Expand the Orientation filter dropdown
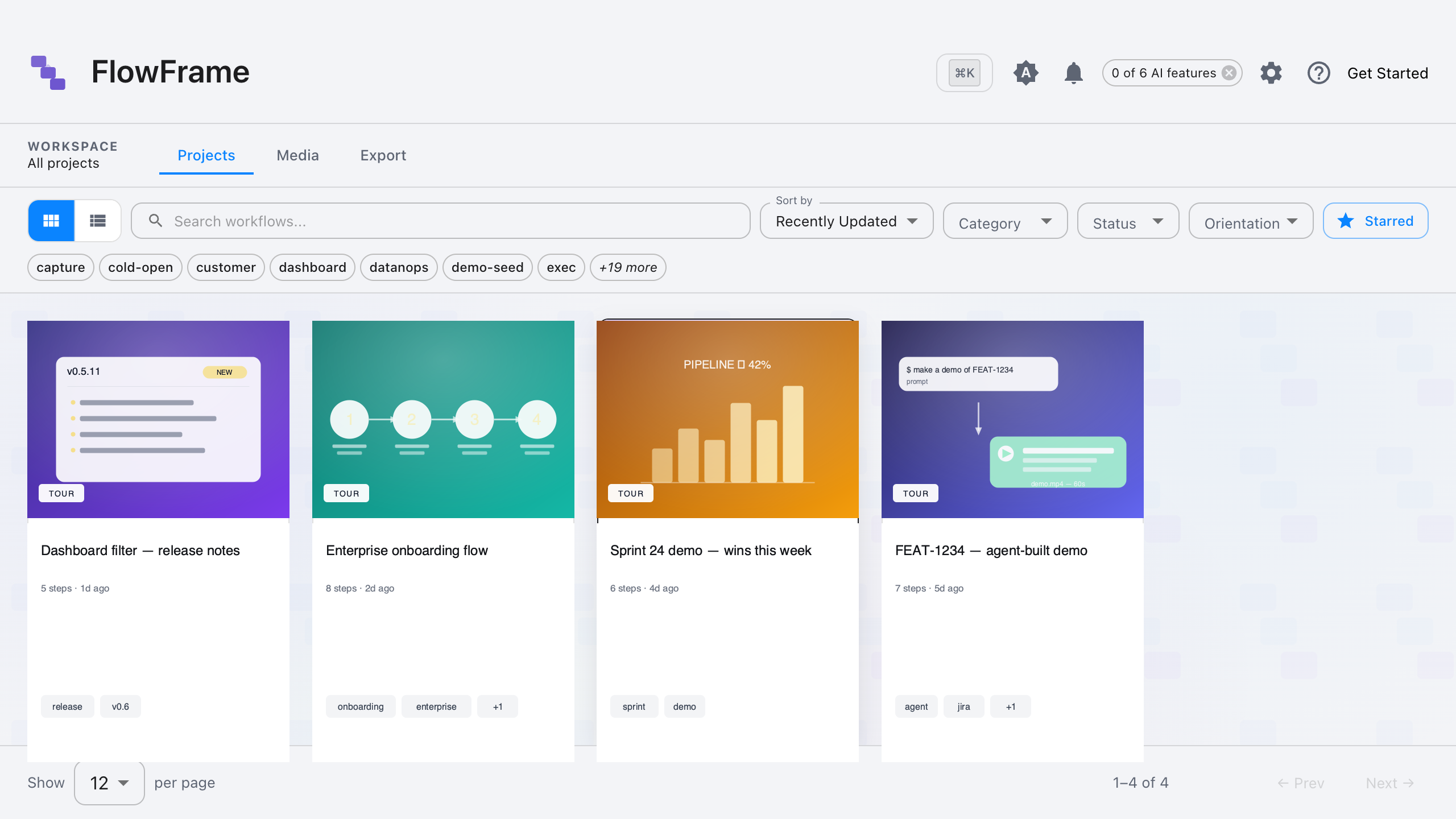Screen dimensions: 1456x819 (x=1251, y=221)
